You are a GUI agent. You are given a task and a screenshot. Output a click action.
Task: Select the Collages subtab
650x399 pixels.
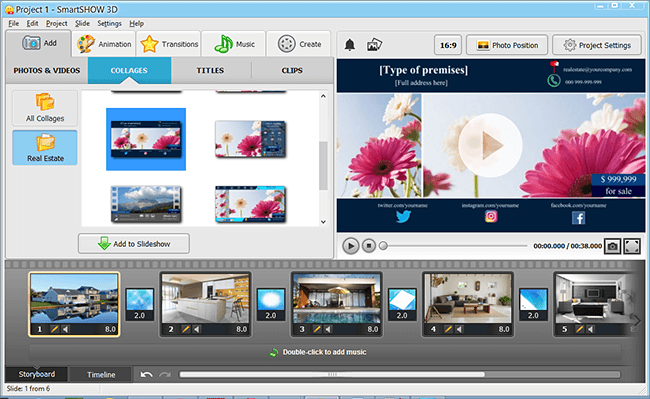129,70
